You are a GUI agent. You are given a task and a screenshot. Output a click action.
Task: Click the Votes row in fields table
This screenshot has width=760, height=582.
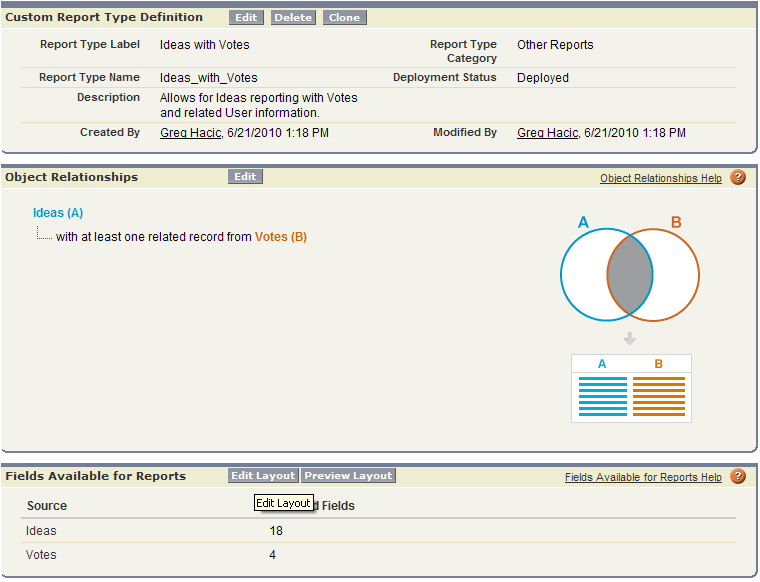42,555
